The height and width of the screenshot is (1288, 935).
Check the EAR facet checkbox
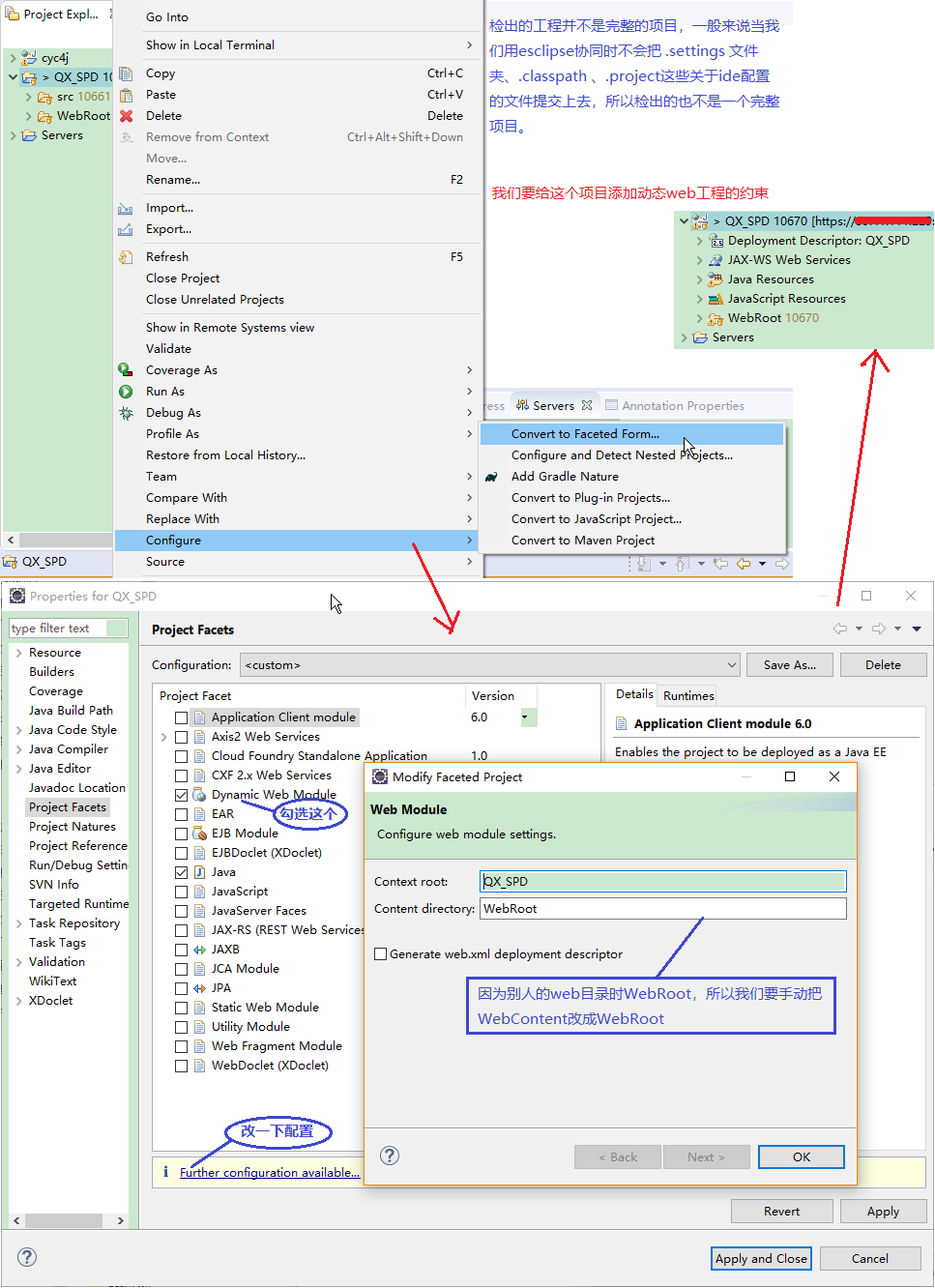pos(181,814)
